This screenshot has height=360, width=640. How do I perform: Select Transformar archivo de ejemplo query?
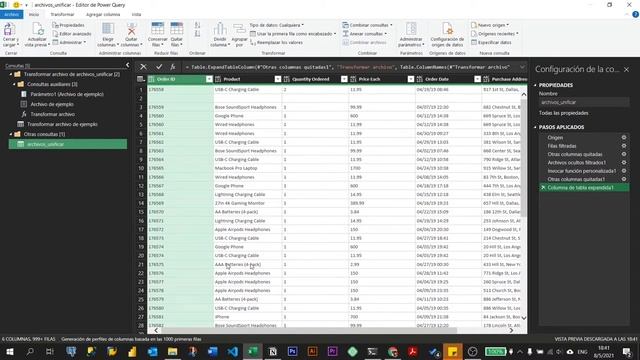click(62, 124)
